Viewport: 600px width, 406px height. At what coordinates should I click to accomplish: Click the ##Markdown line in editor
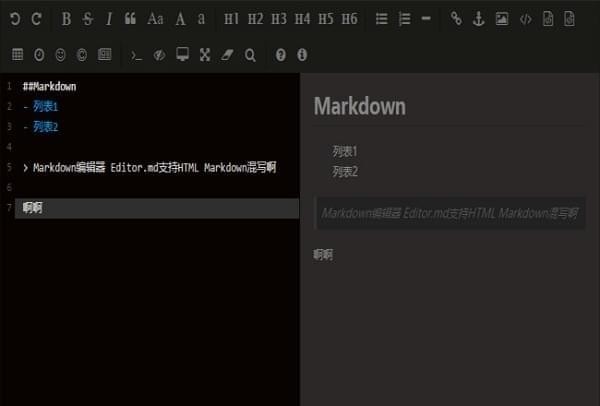click(x=49, y=86)
